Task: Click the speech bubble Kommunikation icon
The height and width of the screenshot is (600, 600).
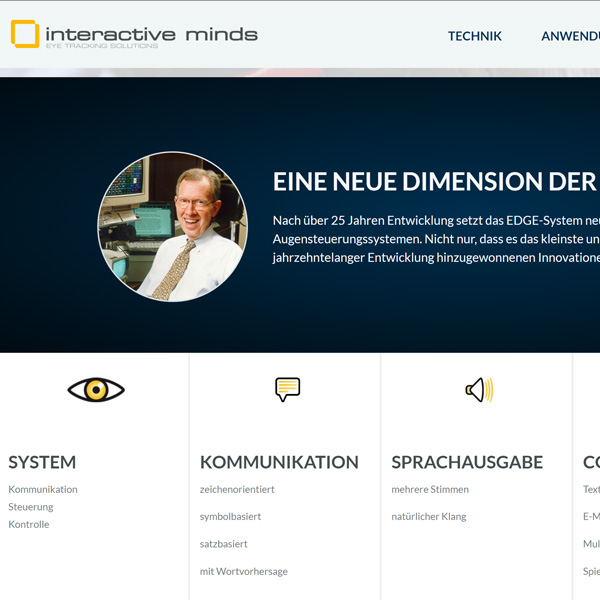Action: pos(287,389)
